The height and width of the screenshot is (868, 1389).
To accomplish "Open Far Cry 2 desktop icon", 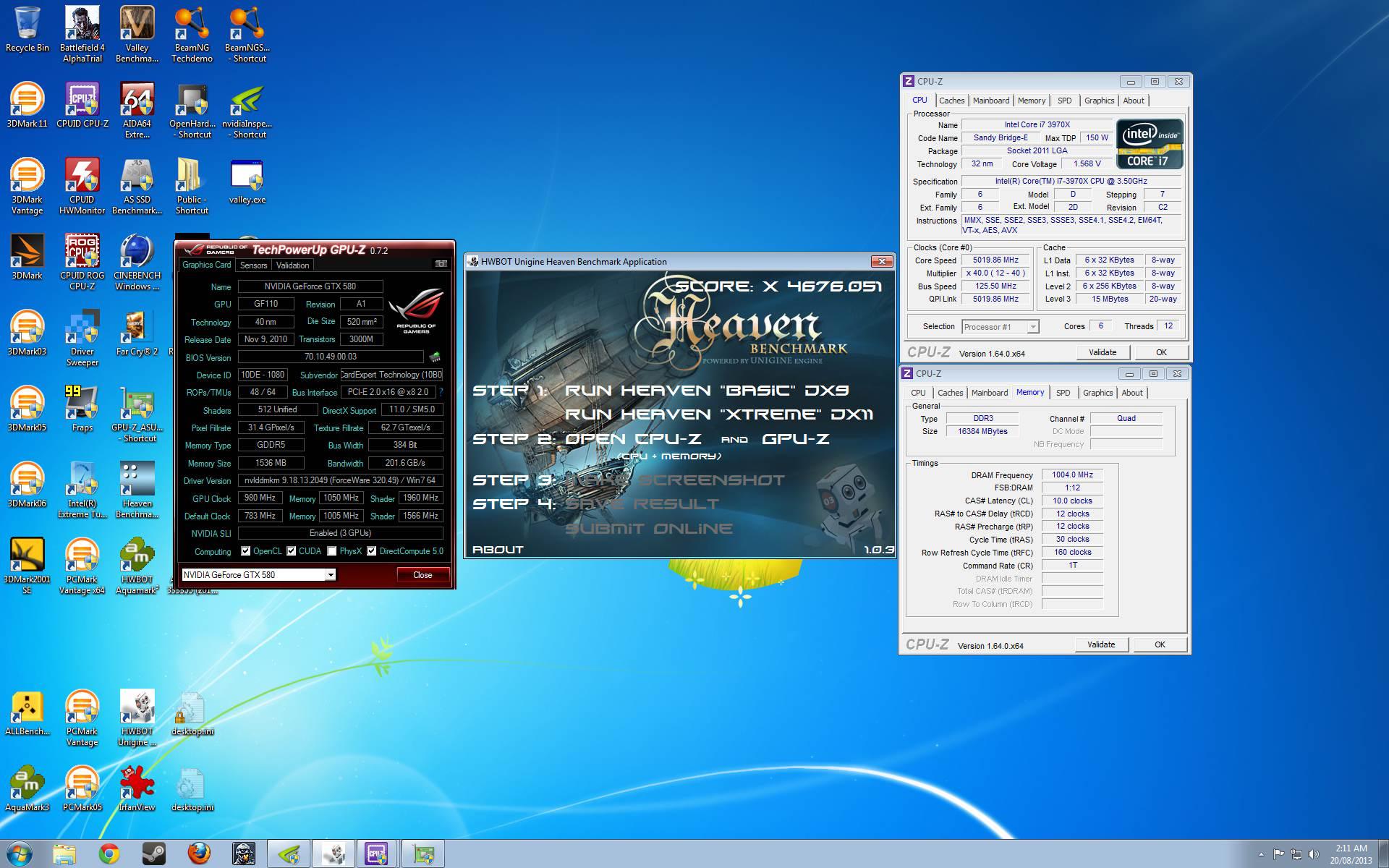I will coord(137,333).
